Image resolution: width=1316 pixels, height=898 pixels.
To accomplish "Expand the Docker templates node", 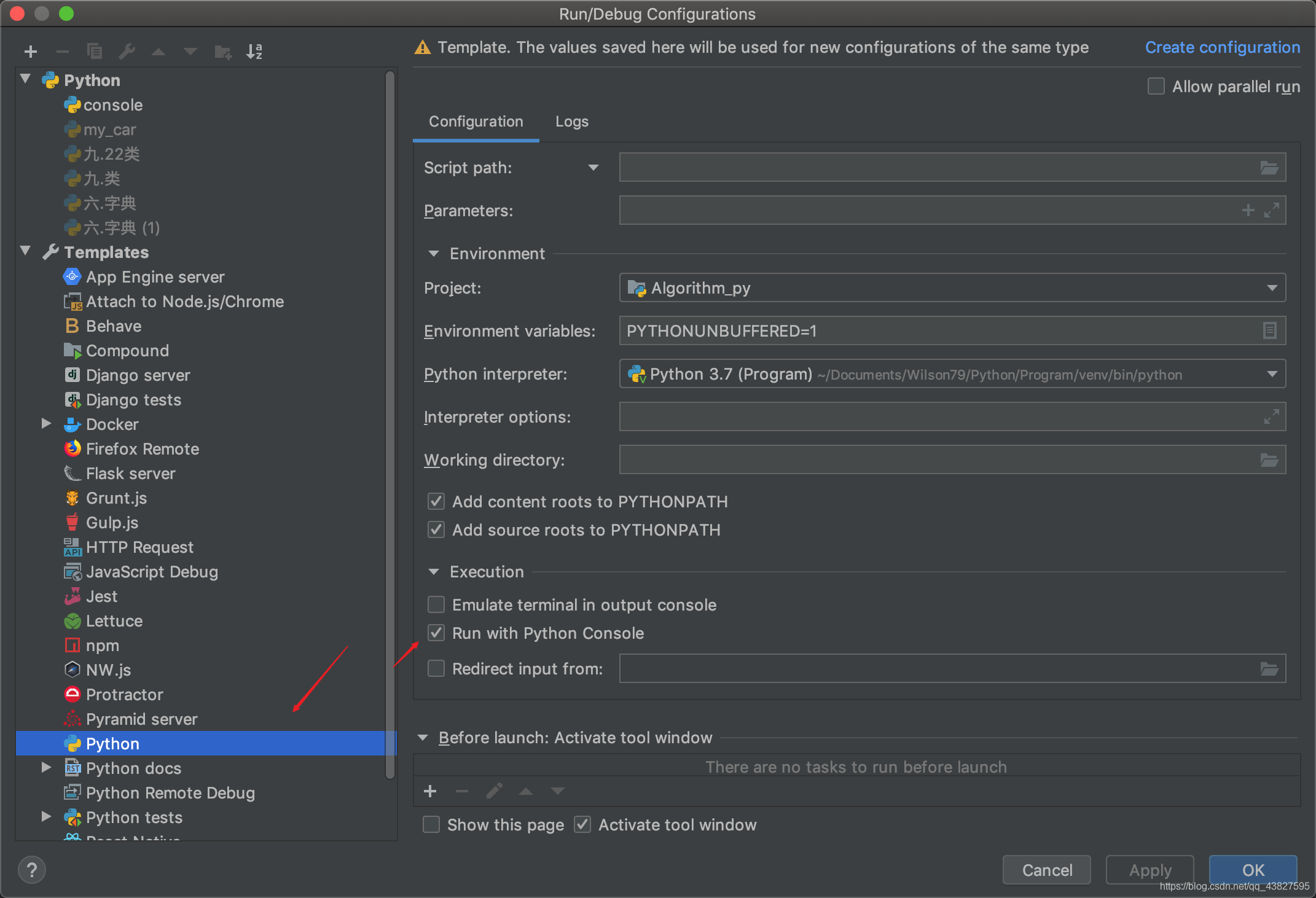I will coord(46,424).
